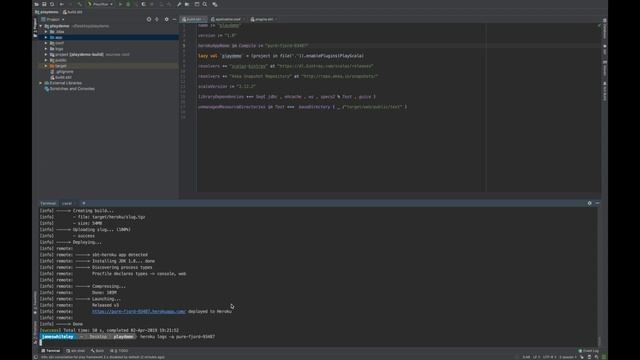Click the herokuAppName code line in editor
The image size is (640, 360).
(x=253, y=46)
